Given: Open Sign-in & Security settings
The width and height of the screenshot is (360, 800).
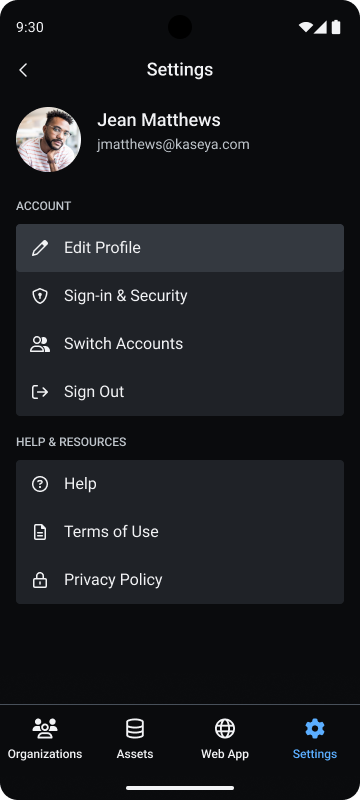Looking at the screenshot, I should point(180,296).
